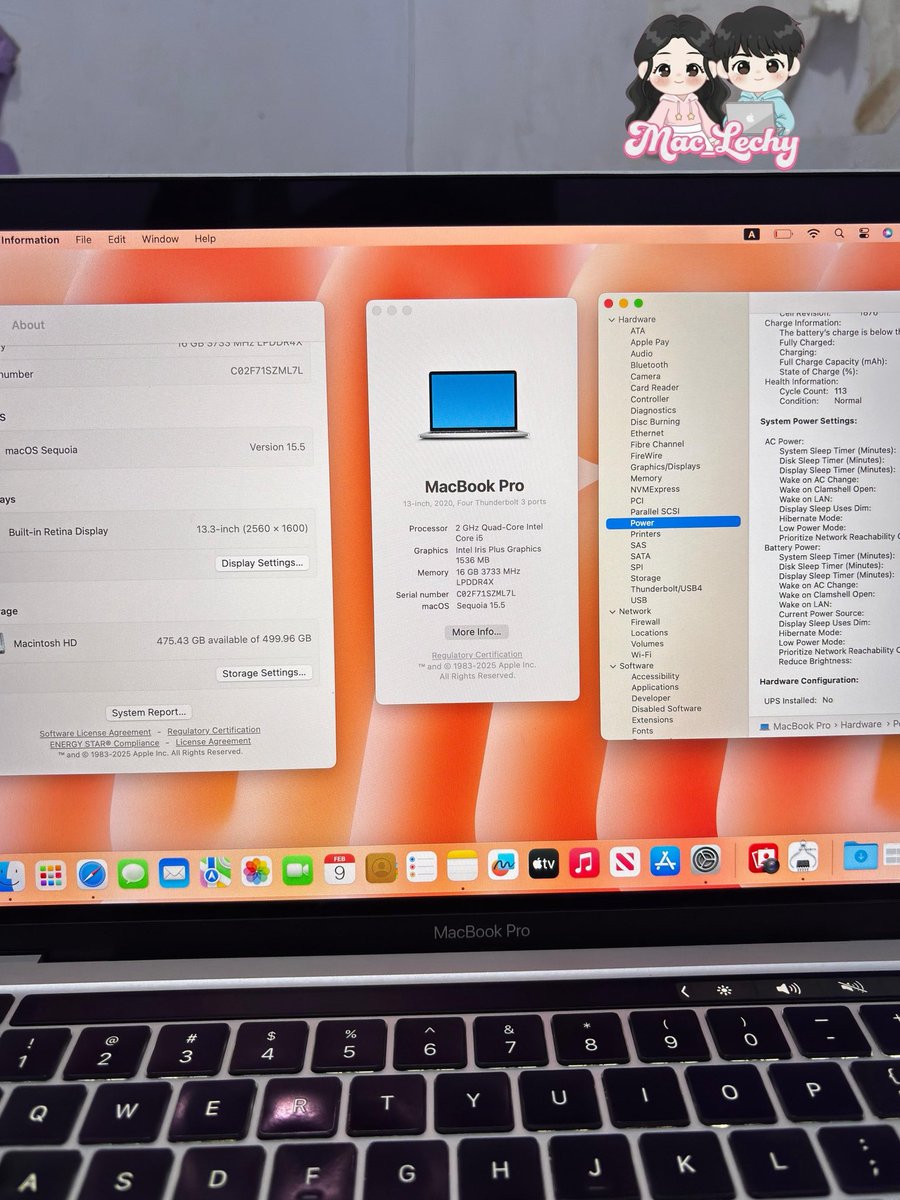
Task: Launch FaceTime from the Dock
Action: click(297, 869)
